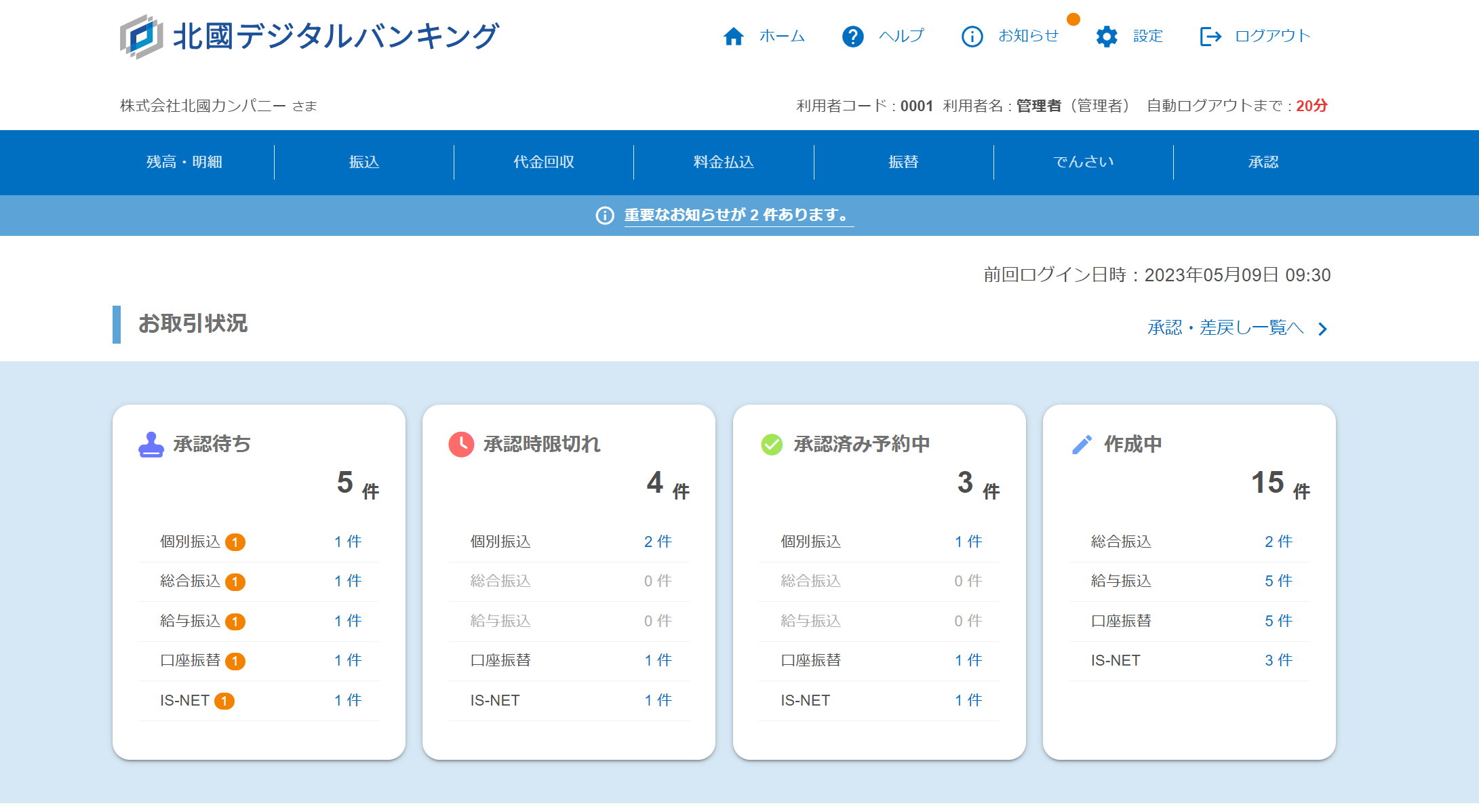Click 給与振込 5件 in 作成中 card

[x=1278, y=581]
